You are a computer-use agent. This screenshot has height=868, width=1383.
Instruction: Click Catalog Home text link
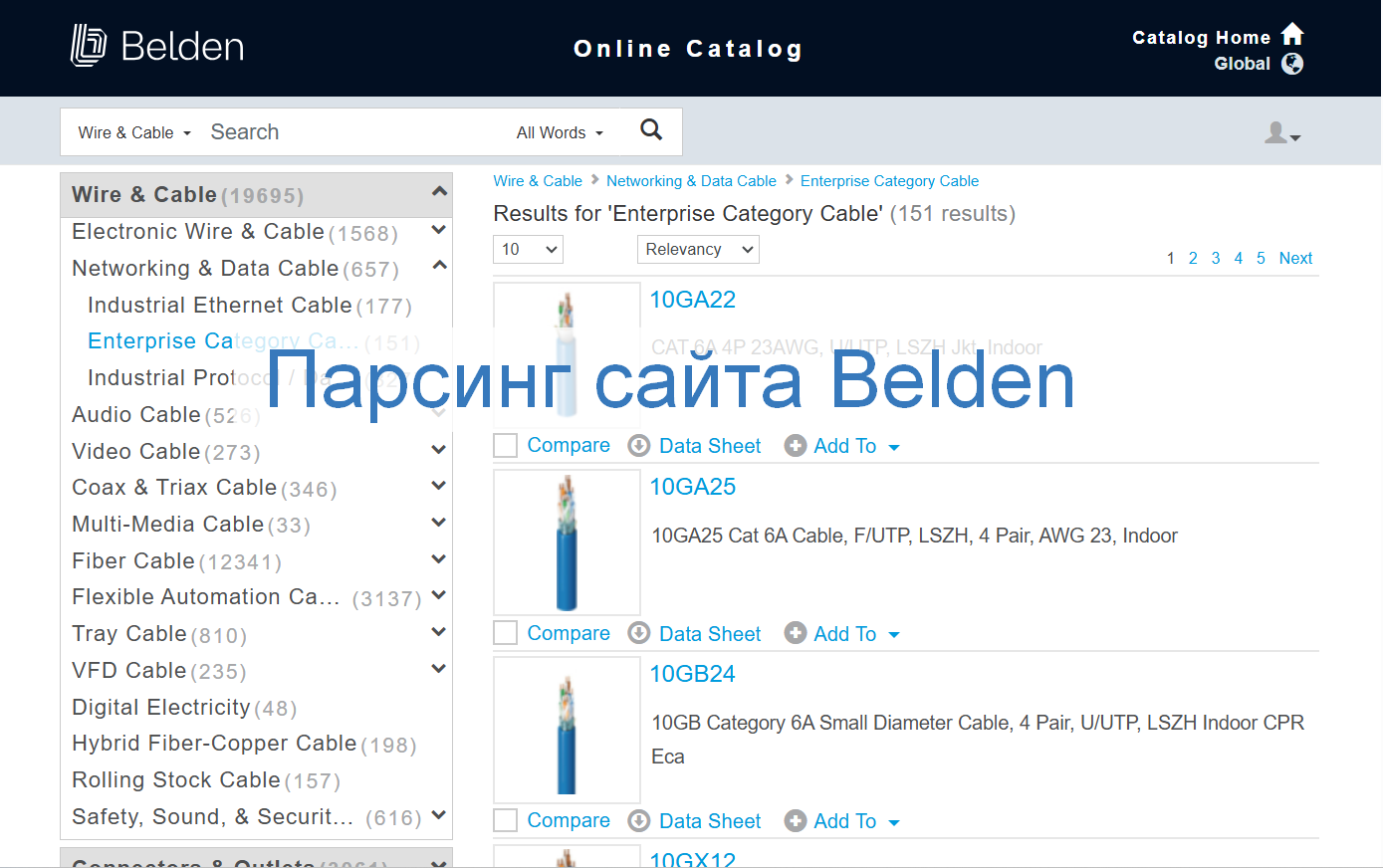pyautogui.click(x=1201, y=38)
